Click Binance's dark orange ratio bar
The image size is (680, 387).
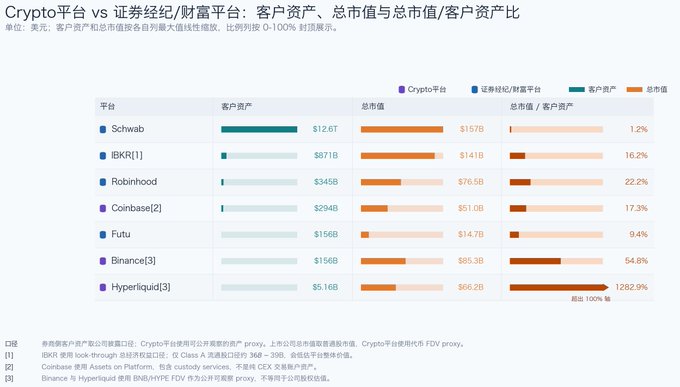pyautogui.click(x=535, y=261)
